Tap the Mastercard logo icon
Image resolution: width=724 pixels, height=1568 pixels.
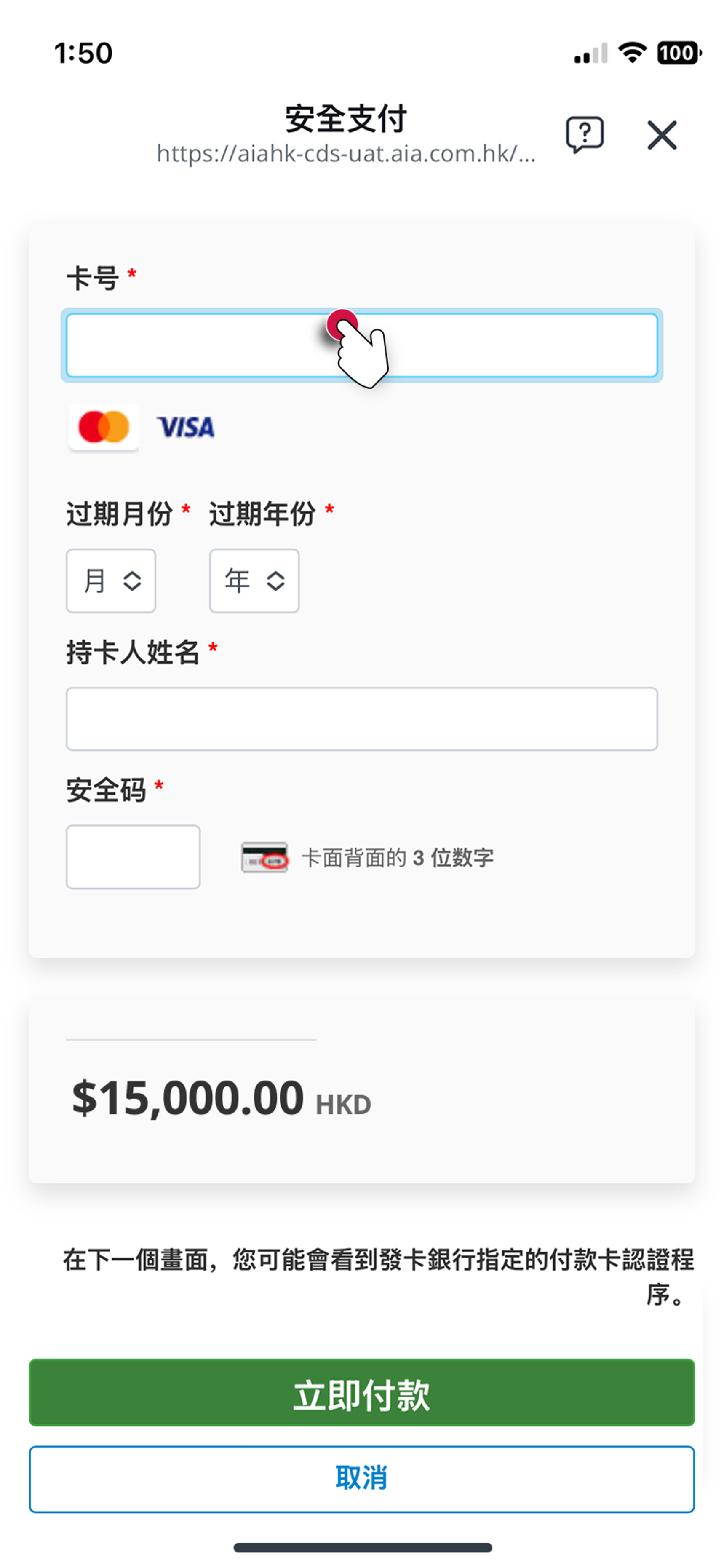(104, 427)
